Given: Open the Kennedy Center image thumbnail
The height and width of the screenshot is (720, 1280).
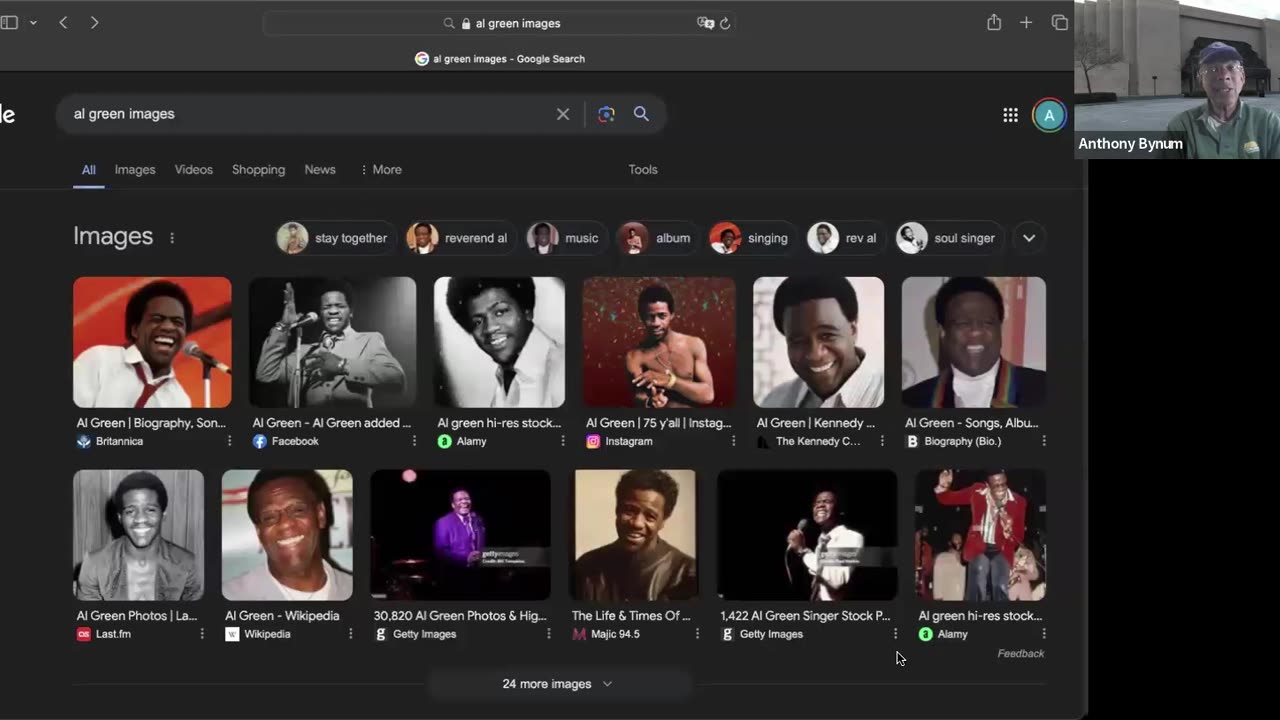Looking at the screenshot, I should pyautogui.click(x=819, y=342).
